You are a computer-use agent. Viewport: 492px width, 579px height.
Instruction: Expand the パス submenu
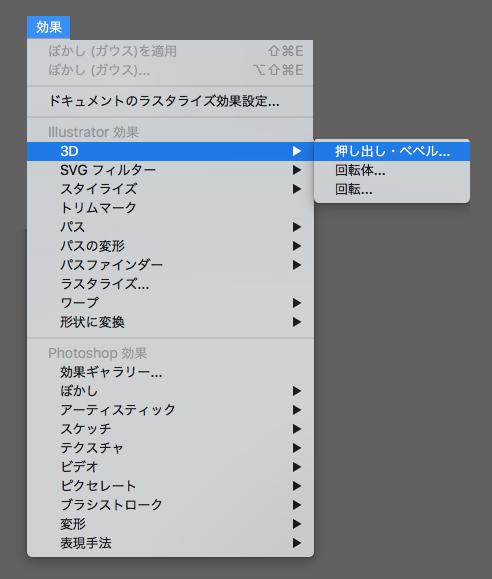click(x=170, y=227)
